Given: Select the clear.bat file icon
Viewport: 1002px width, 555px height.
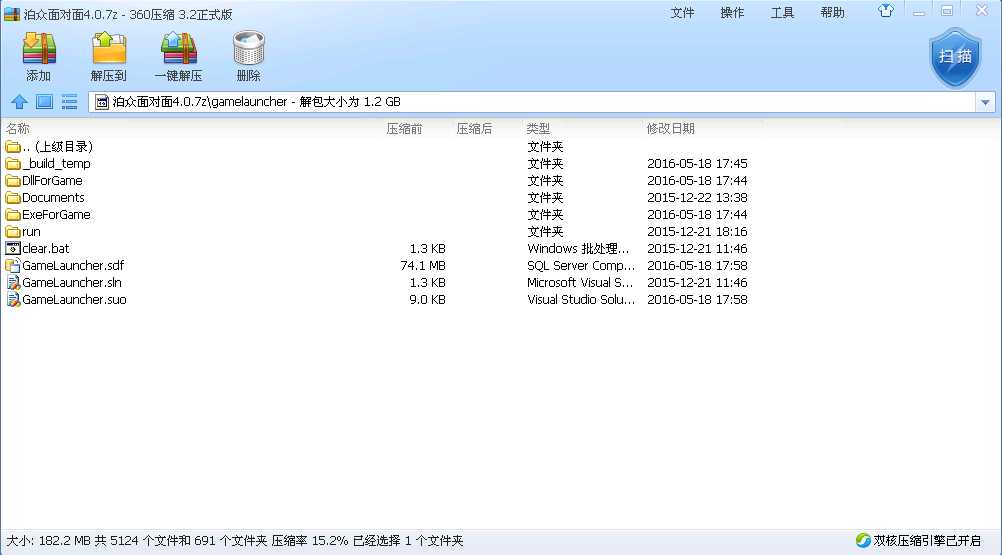Looking at the screenshot, I should click(13, 248).
